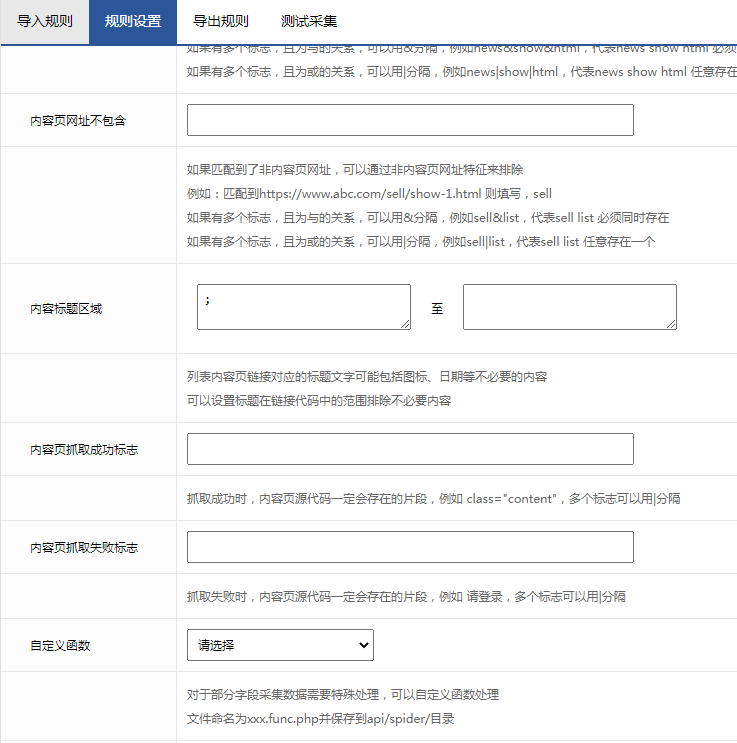The height and width of the screenshot is (743, 737).
Task: Select the 规则设置 tab
Action: [x=133, y=21]
